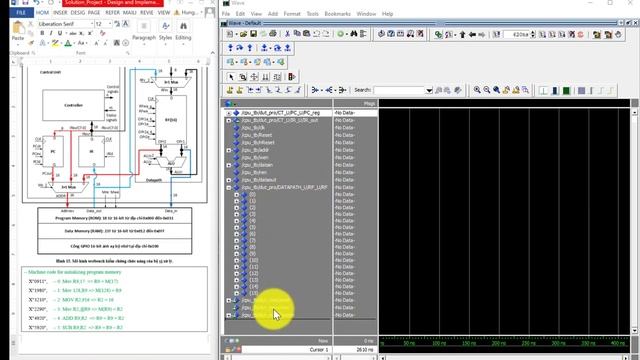Open the Change Case Aa dropdown
Viewport: 640px width, 360px height.
click(x=82, y=43)
